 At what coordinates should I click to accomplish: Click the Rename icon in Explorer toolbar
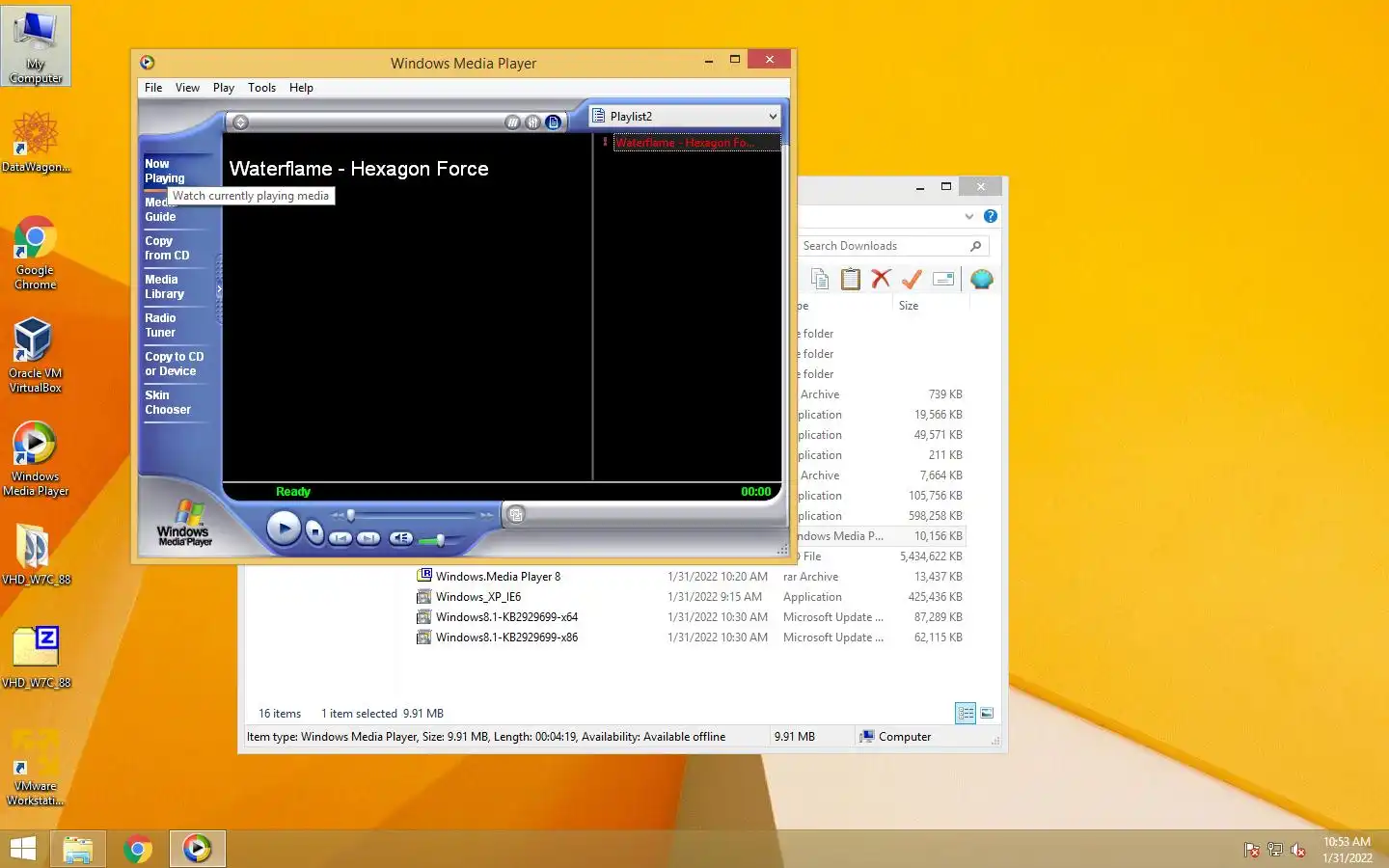pyautogui.click(x=943, y=280)
